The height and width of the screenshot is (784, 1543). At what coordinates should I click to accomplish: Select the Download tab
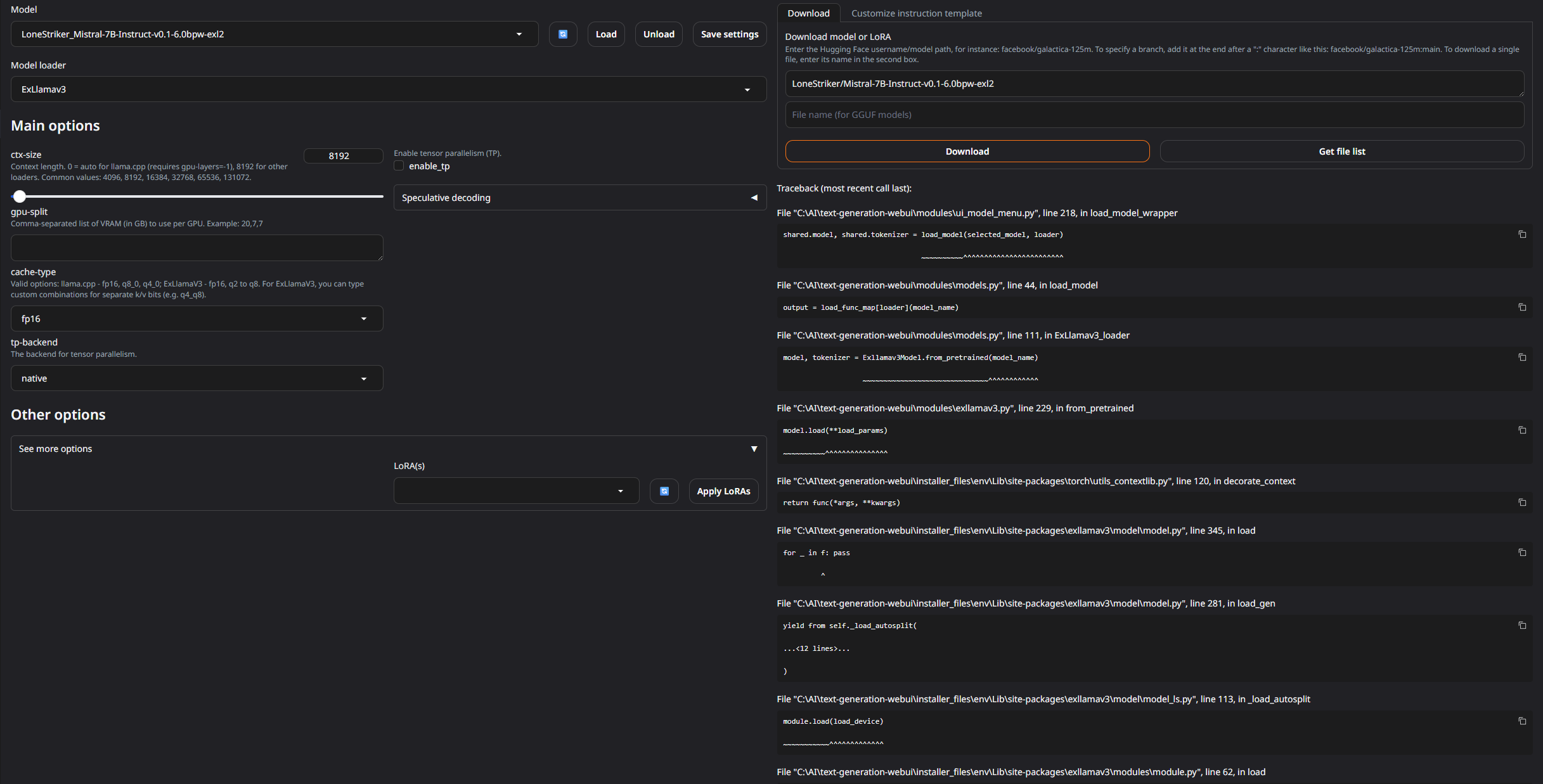point(808,13)
